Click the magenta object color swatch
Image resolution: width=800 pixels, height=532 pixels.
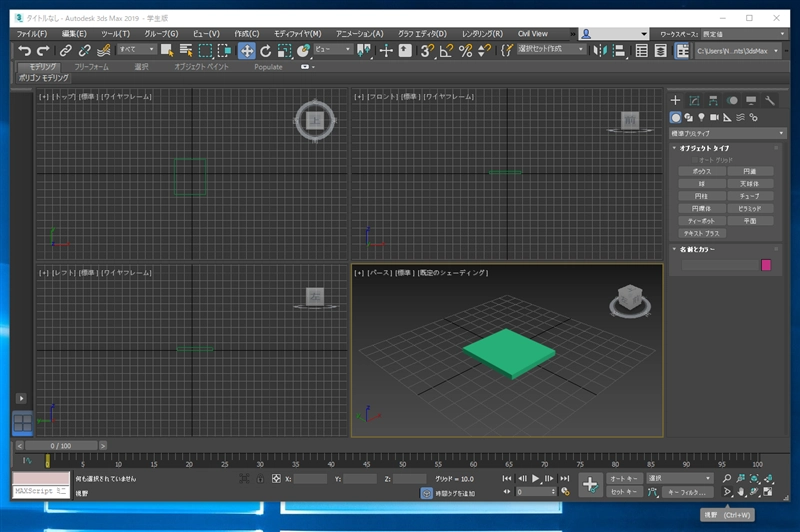click(x=766, y=265)
